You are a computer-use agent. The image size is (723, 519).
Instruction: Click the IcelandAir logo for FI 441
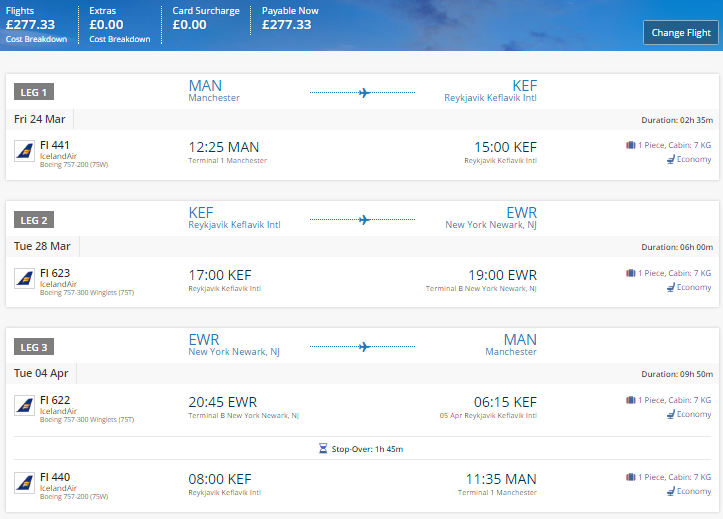pyautogui.click(x=24, y=151)
